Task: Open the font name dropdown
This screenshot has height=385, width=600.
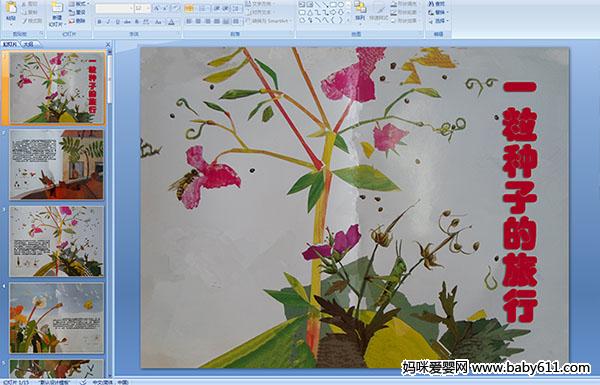Action: tap(131, 8)
